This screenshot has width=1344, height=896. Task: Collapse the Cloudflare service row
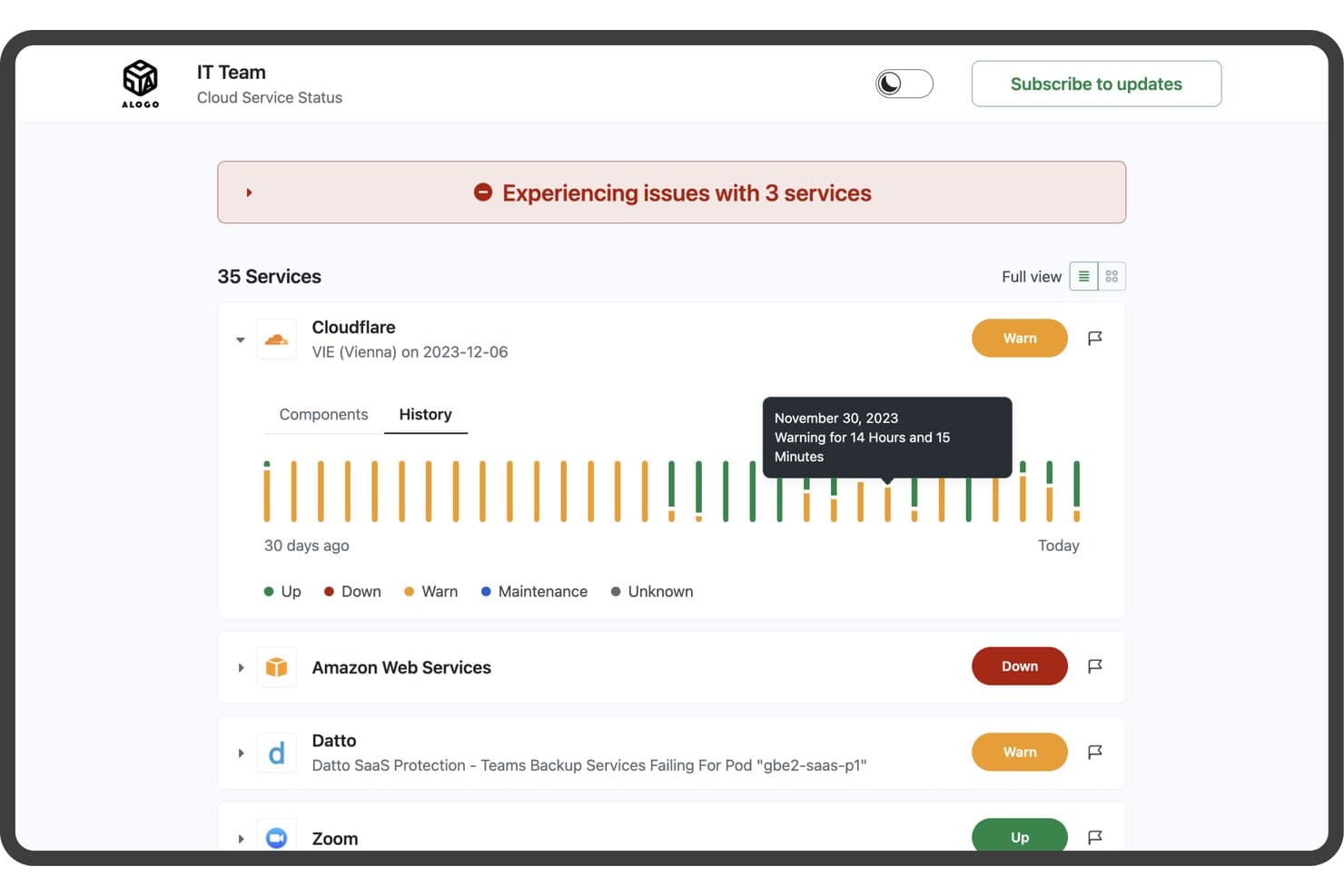241,340
